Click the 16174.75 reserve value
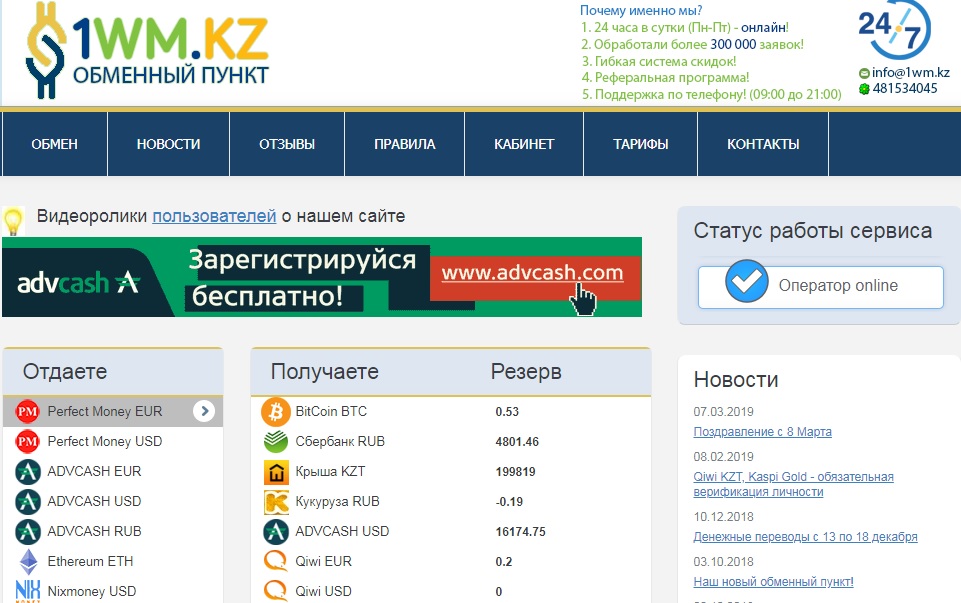961x603 pixels. (520, 532)
